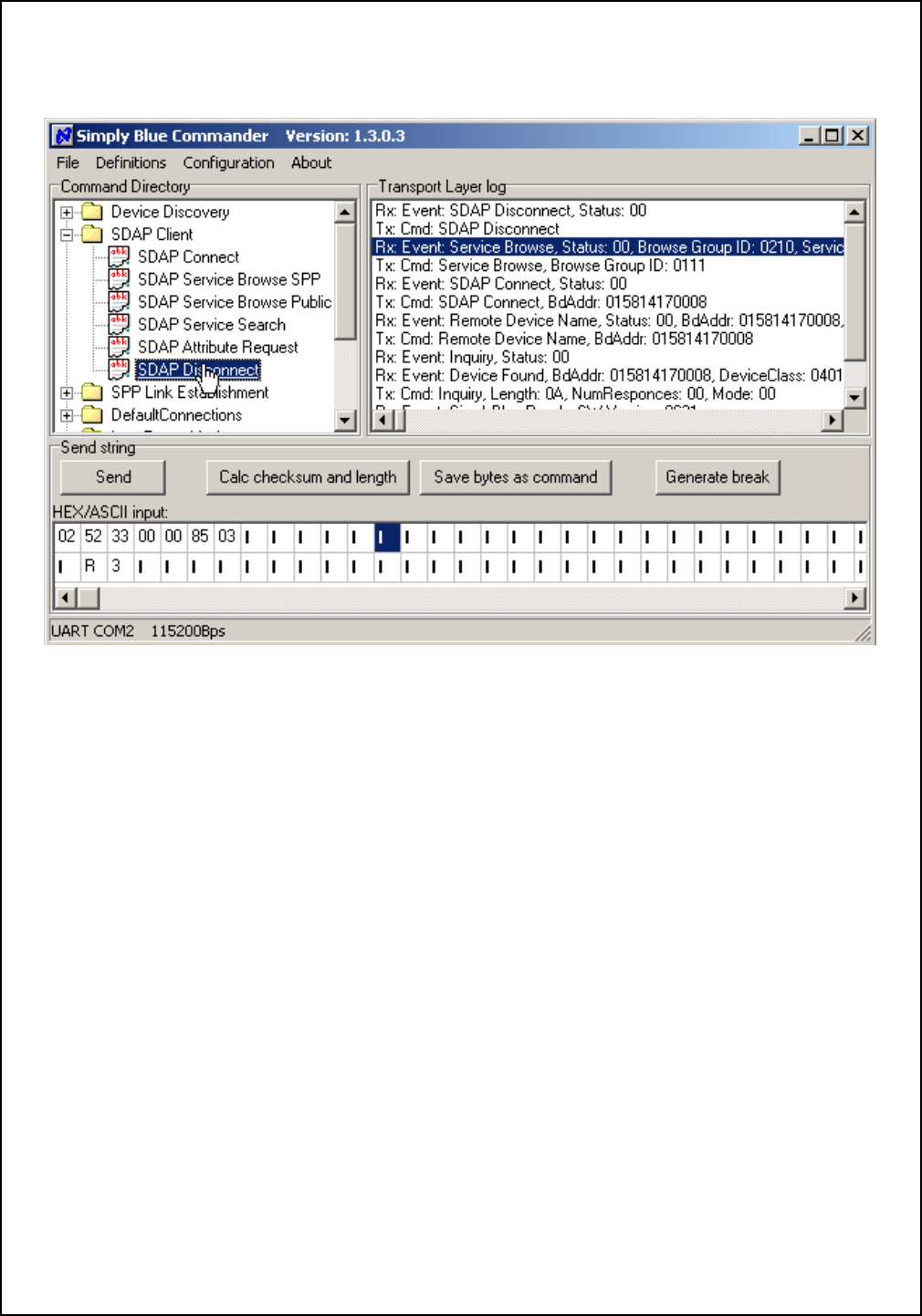Click Calc checksum and length button
Viewport: 922px width, 1316px height.
308,477
